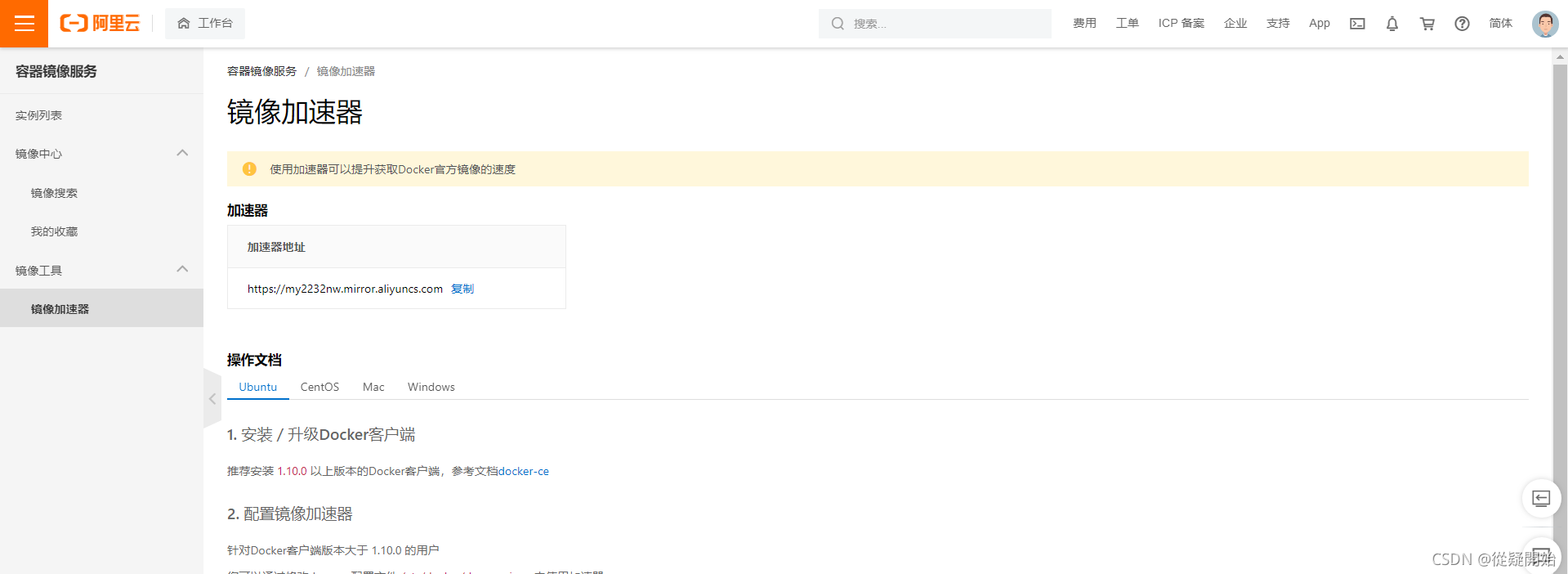Click the 镜像加速器 breadcrumb text

(x=346, y=71)
